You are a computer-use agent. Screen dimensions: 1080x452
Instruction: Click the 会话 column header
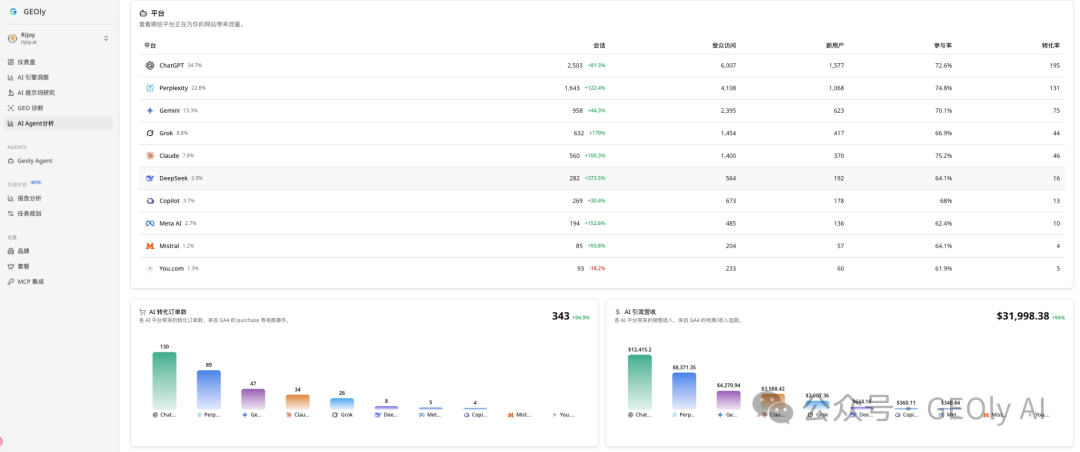(599, 45)
